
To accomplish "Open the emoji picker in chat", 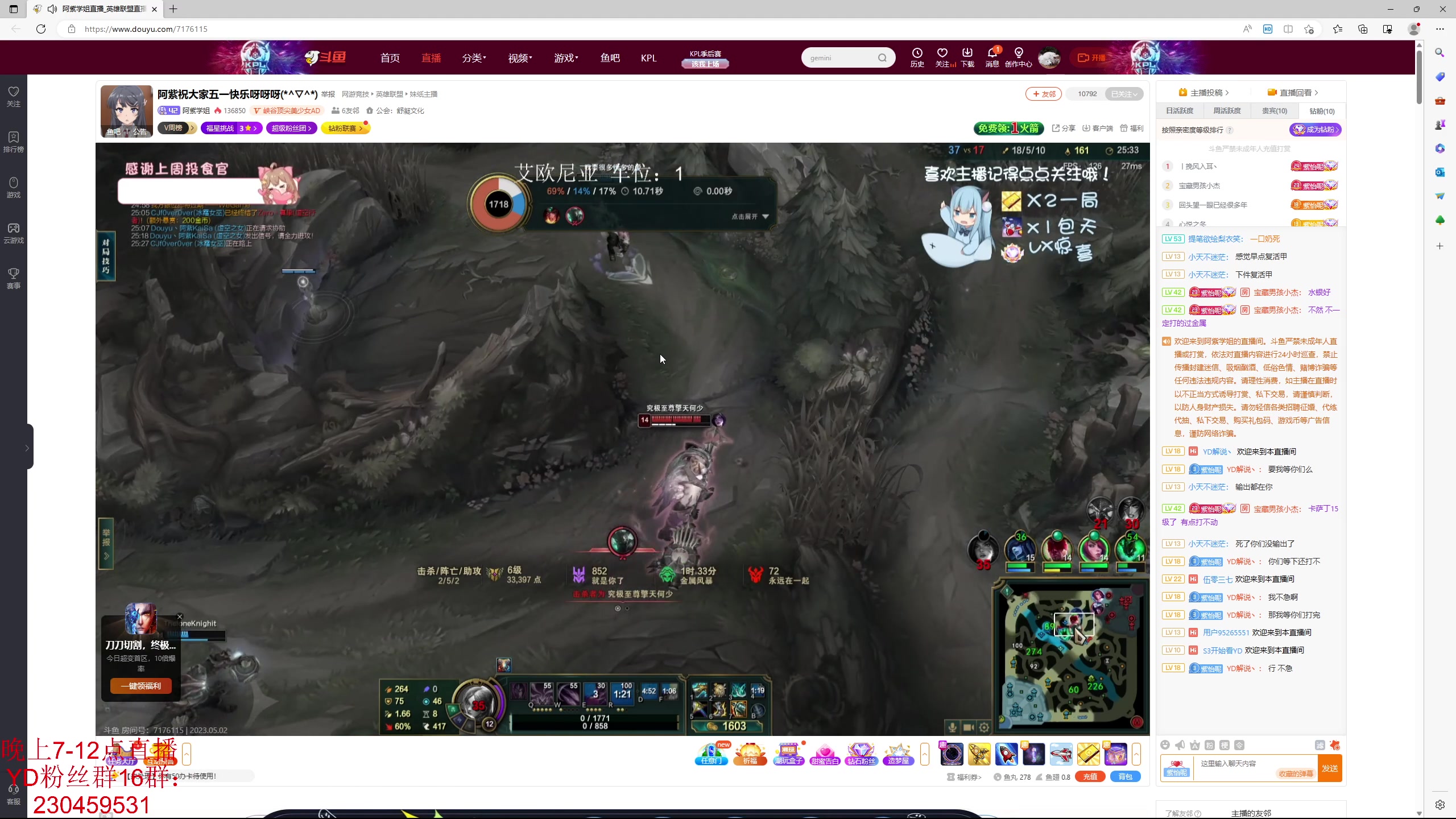I will [x=1165, y=745].
